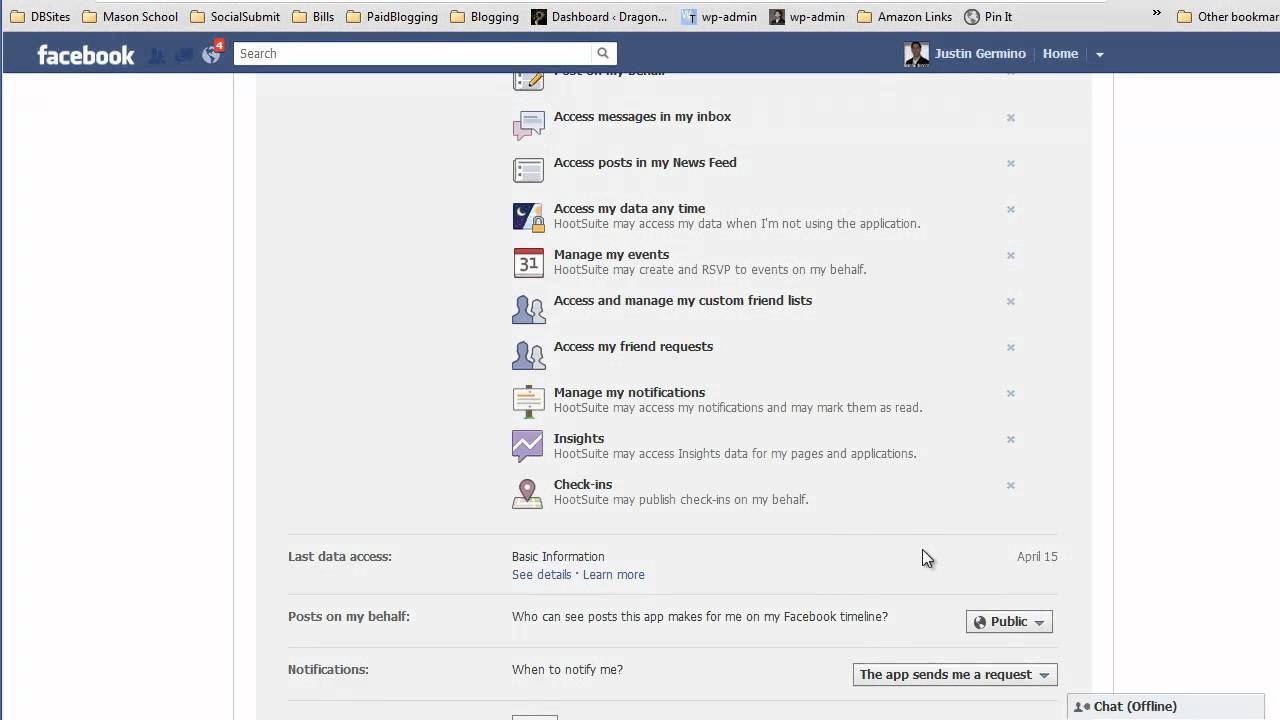Screen dimensions: 1280x720
Task: Open DBSites bookmark folder
Action: coord(40,17)
